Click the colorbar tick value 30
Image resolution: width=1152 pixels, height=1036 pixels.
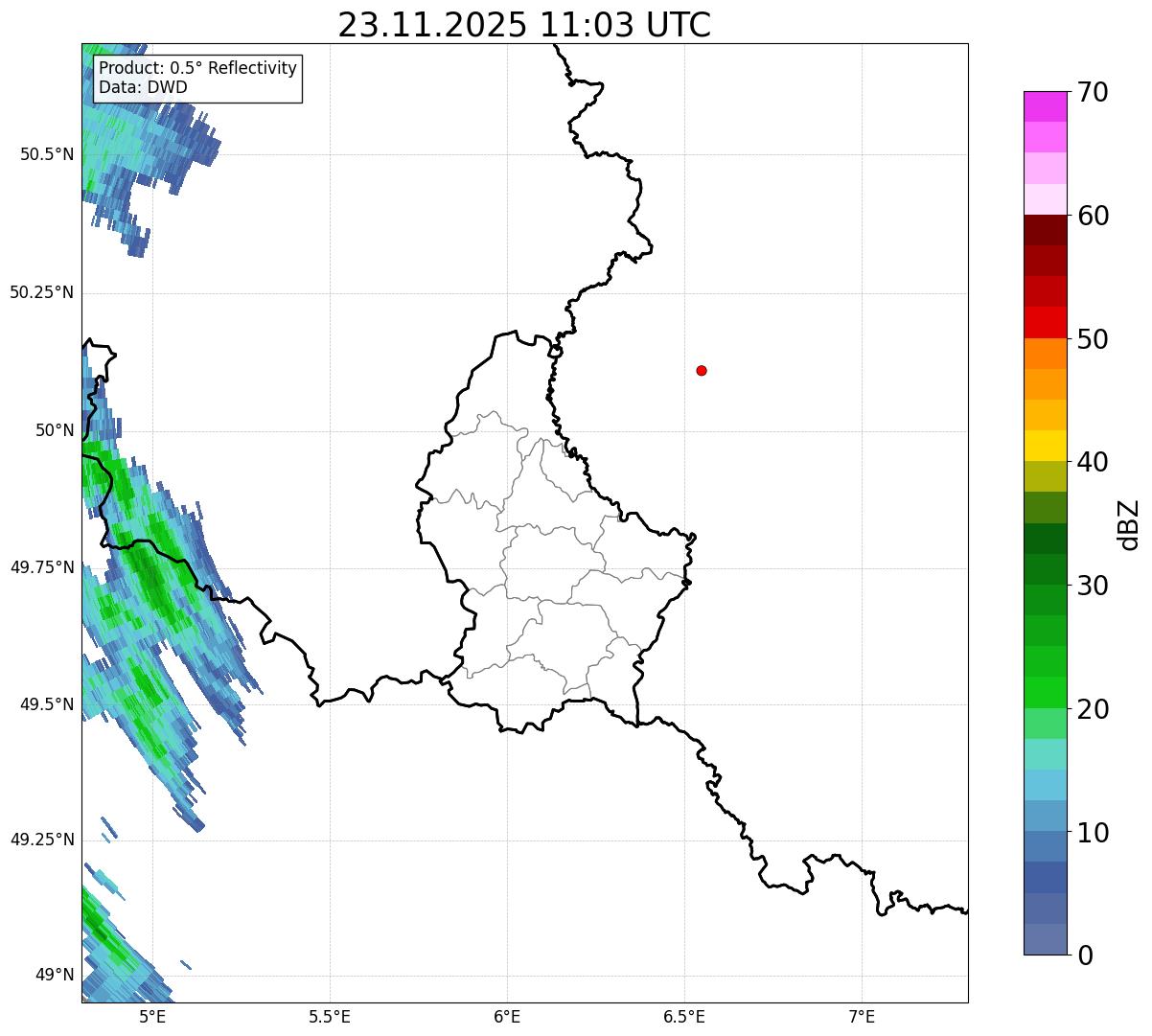pyautogui.click(x=1093, y=586)
